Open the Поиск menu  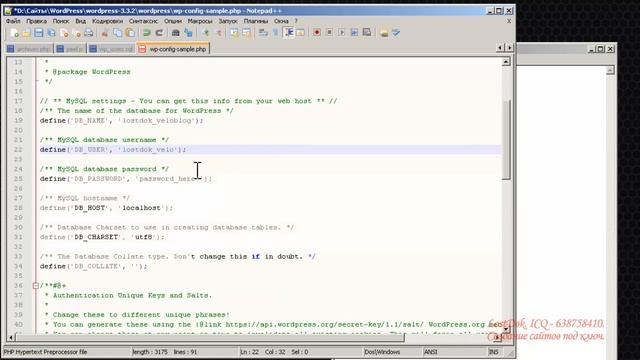point(61,21)
